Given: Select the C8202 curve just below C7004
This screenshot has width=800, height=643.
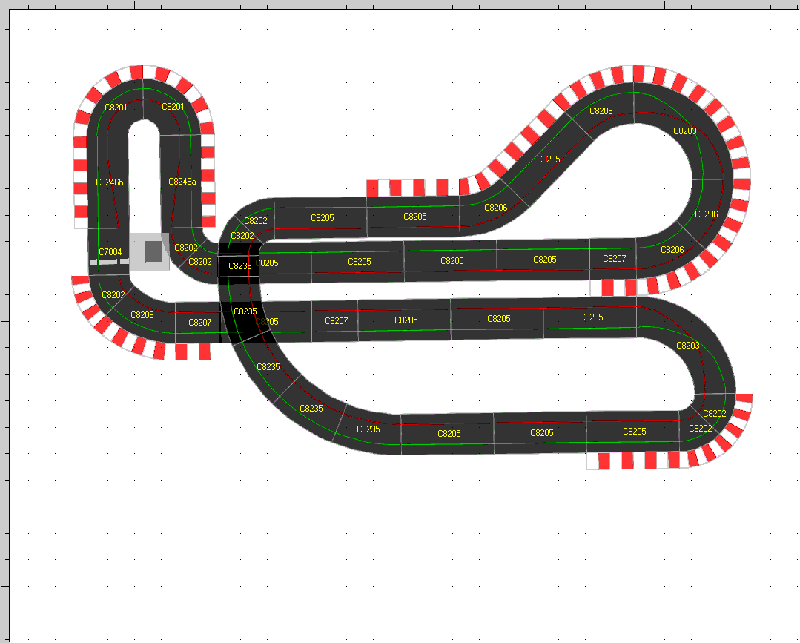Looking at the screenshot, I should 113,295.
